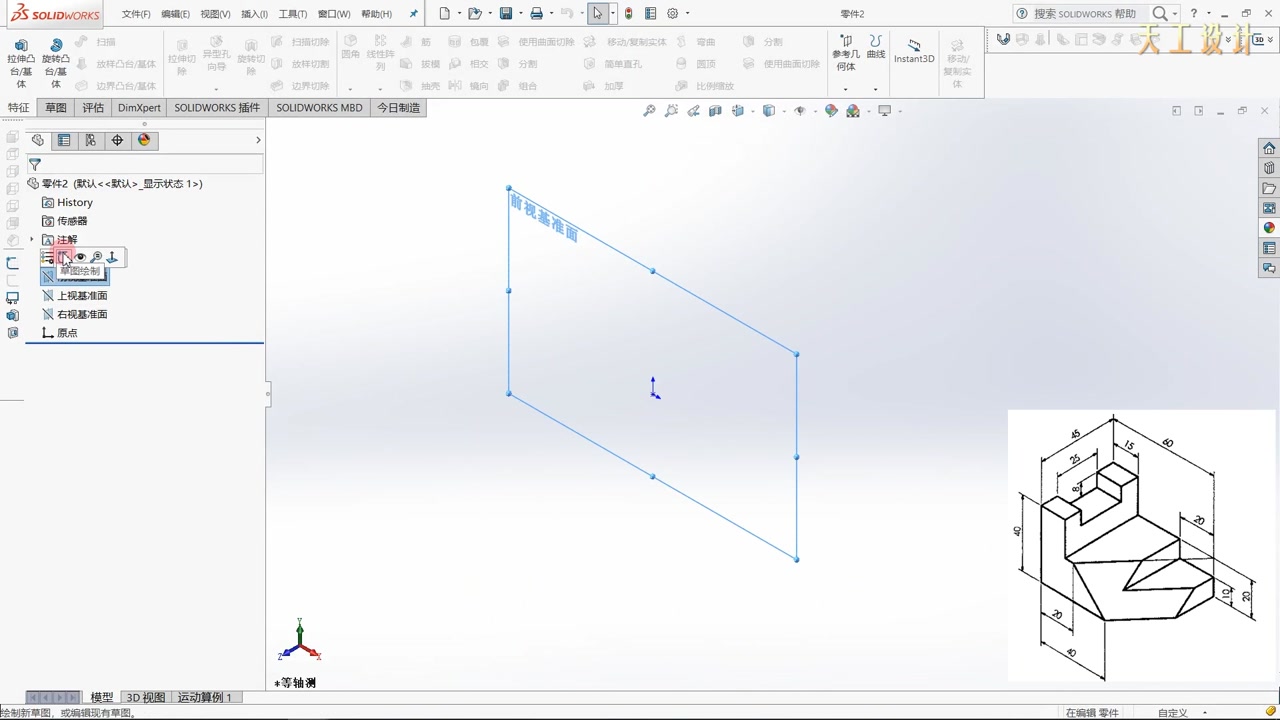The width and height of the screenshot is (1280, 720).
Task: Open the Reference Geometry dropdown arrow
Action: (845, 89)
